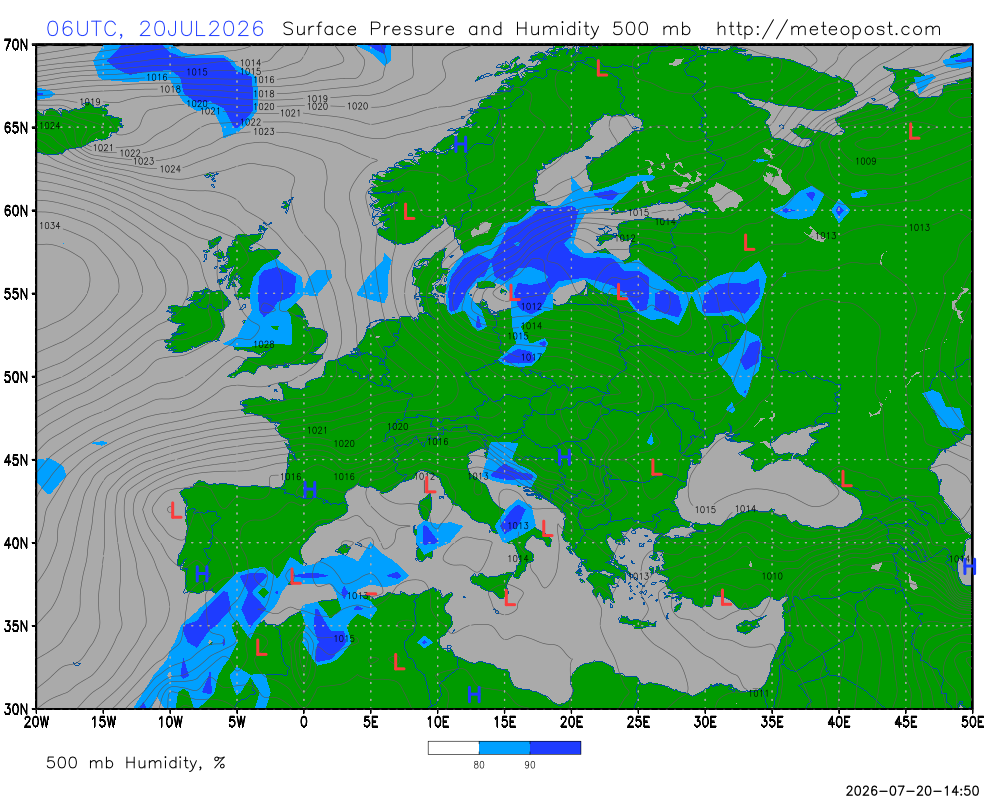Click the 35E longitude label
The image size is (1000, 800).
[x=772, y=722]
